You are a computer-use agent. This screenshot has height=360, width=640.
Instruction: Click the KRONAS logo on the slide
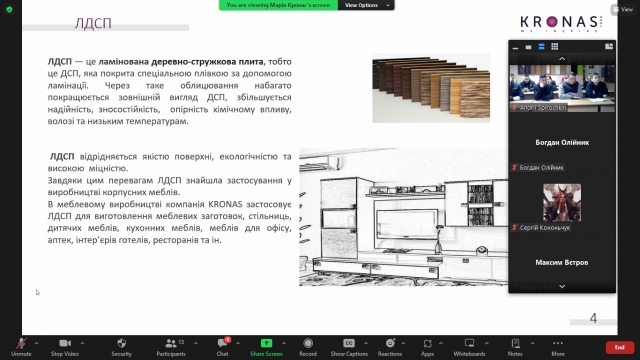561,23
